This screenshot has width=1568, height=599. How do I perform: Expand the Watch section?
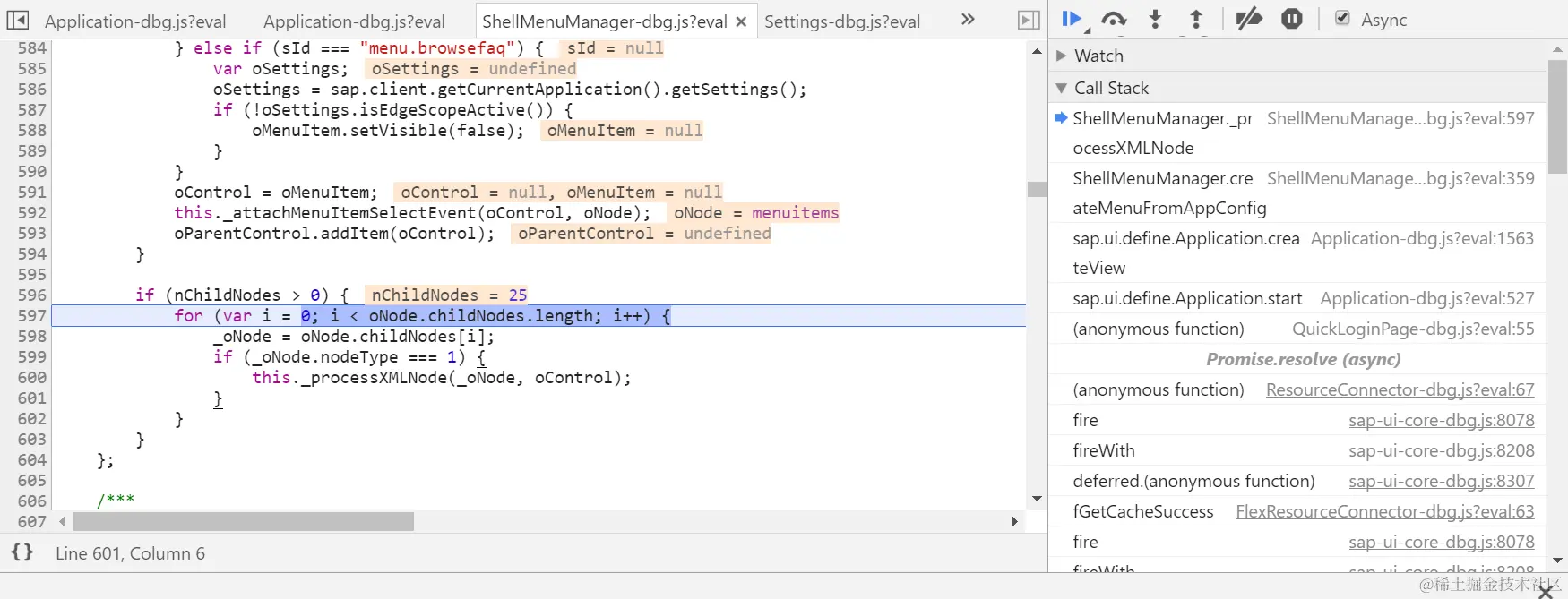1062,56
